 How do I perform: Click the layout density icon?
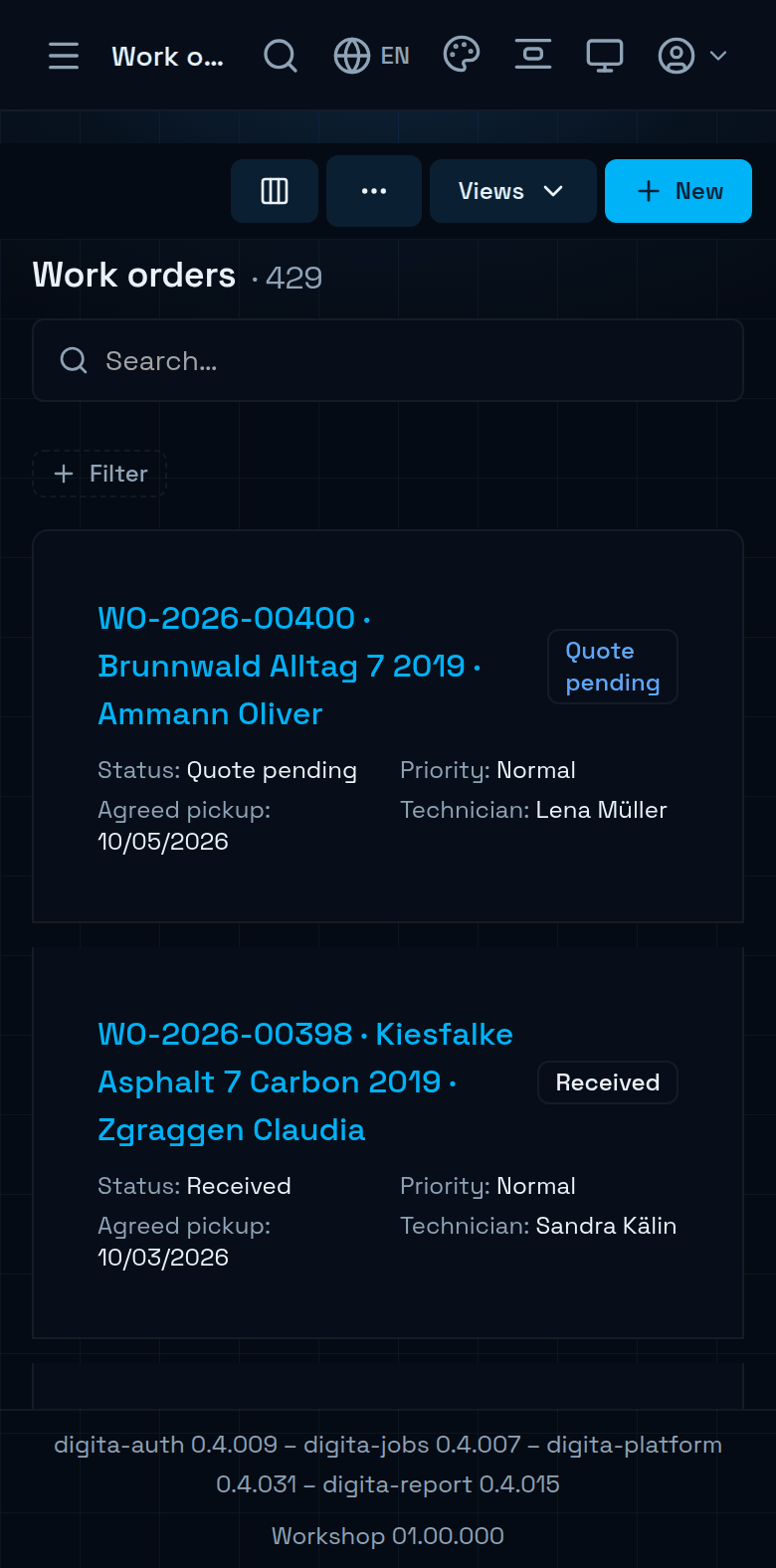533,55
